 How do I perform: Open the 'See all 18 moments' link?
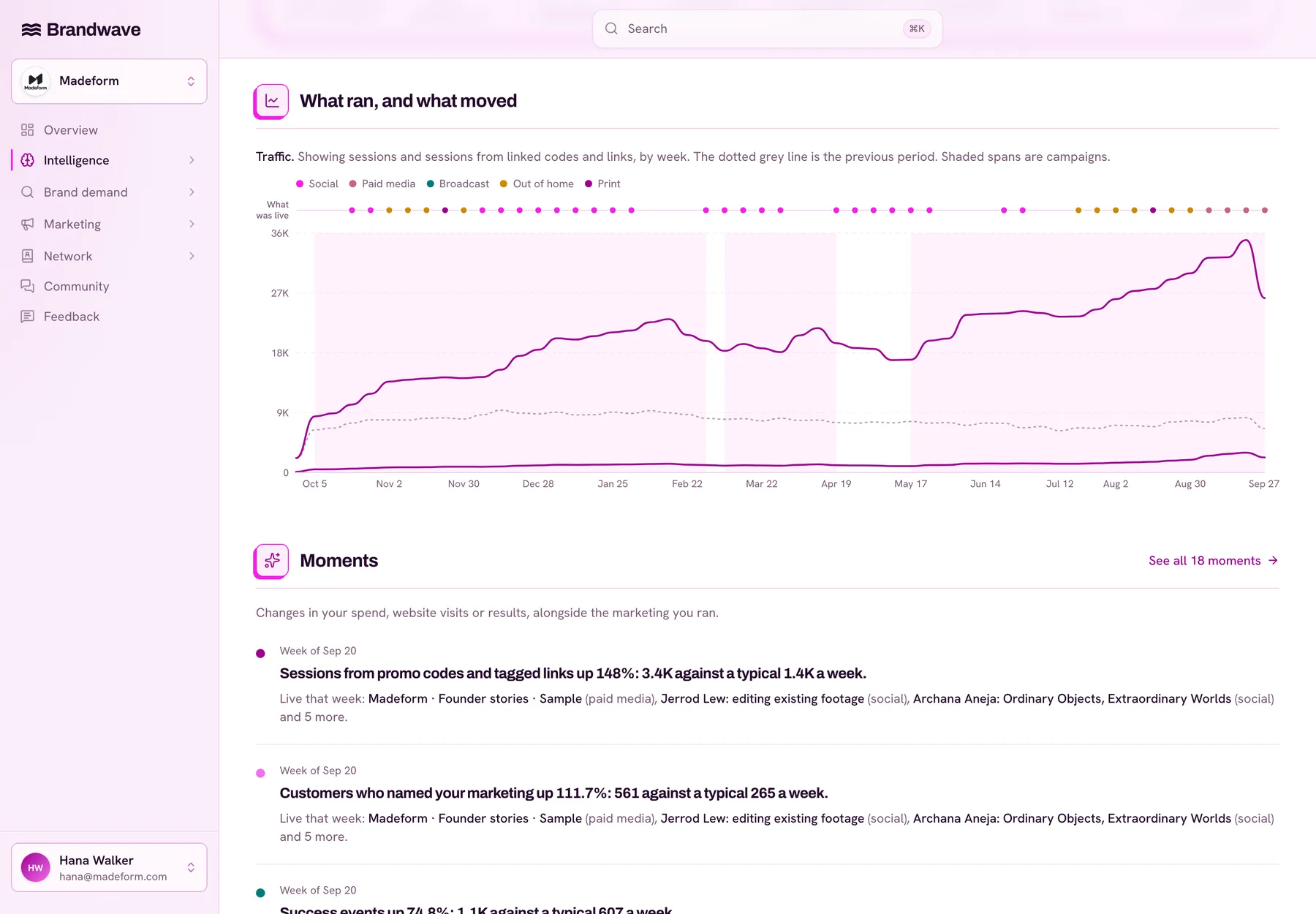click(x=1214, y=561)
